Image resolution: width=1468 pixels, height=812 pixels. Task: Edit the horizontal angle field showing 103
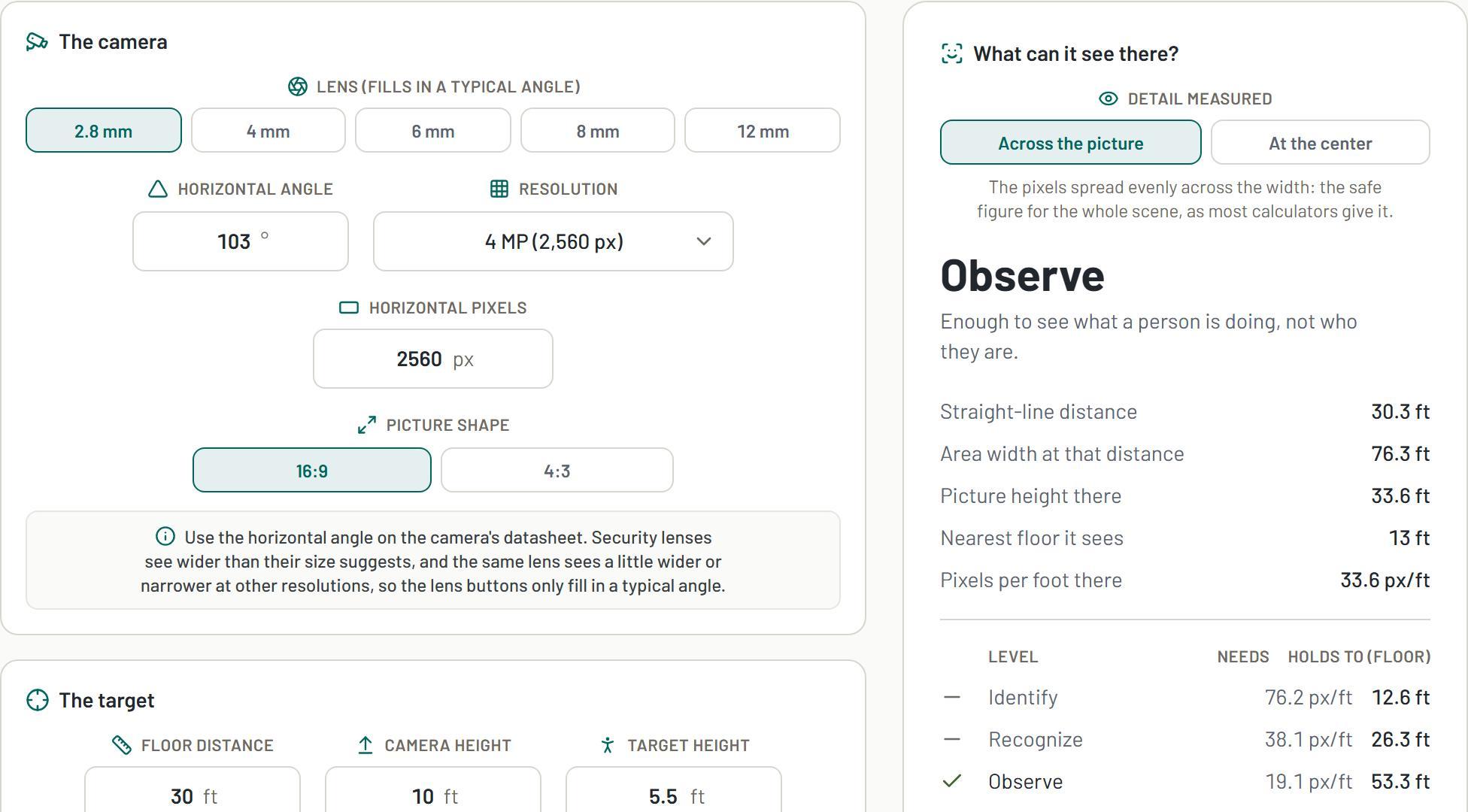coord(241,241)
